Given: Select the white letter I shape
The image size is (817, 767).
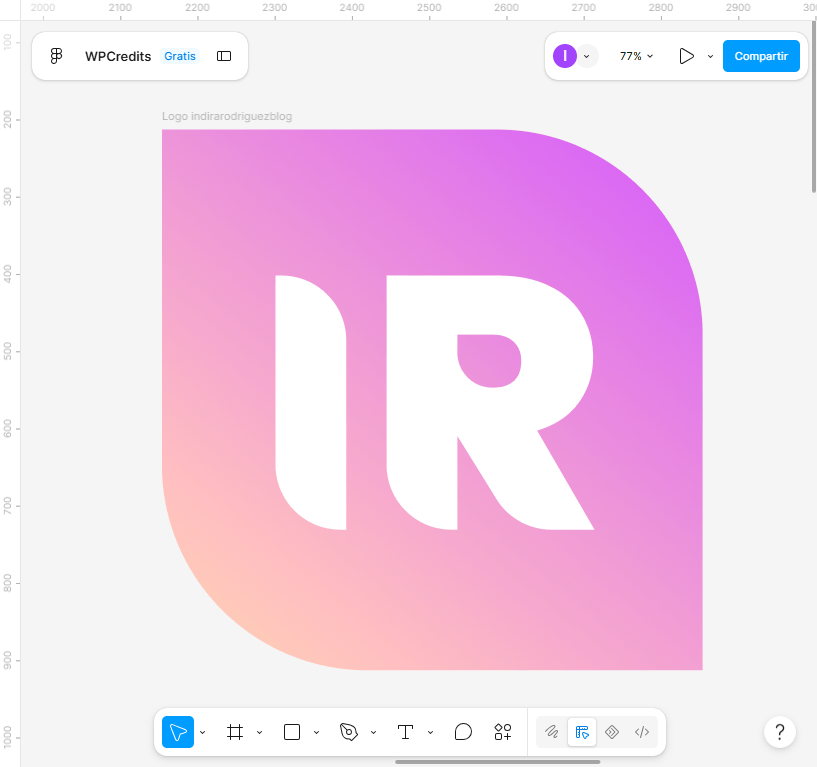Looking at the screenshot, I should [311, 402].
